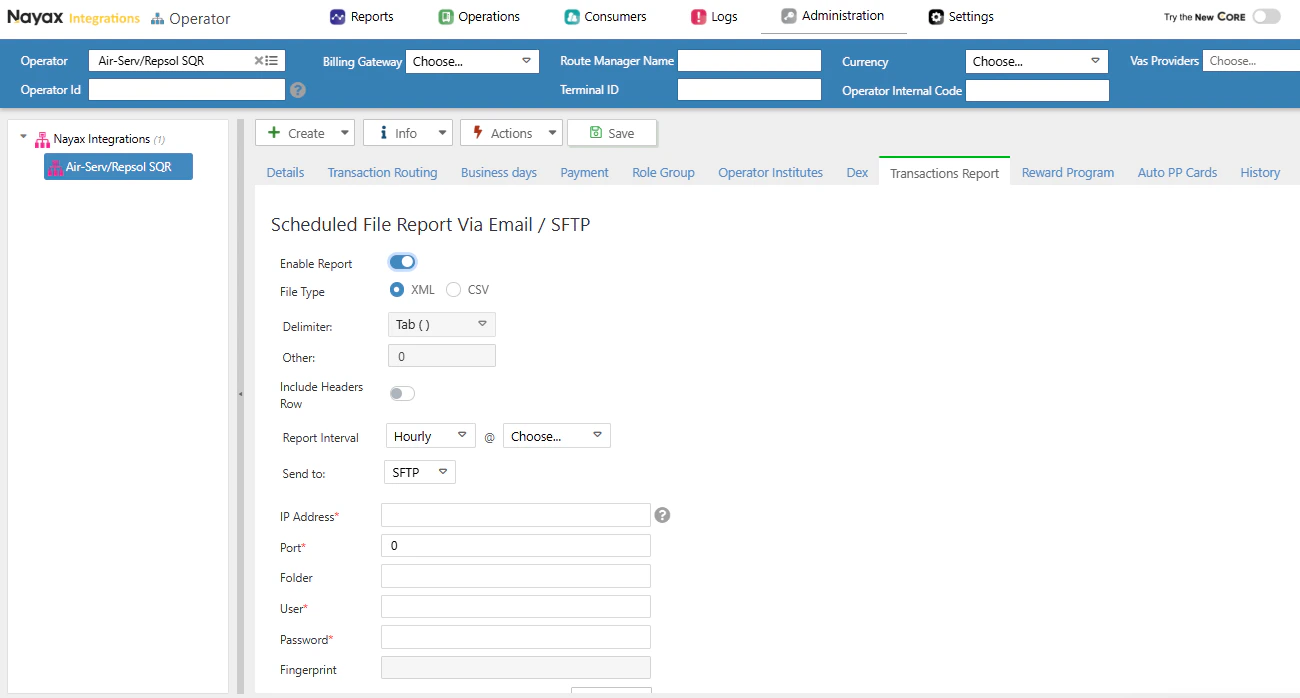Switch to the Dex tab
Viewport: 1300px width, 698px height.
pos(857,172)
